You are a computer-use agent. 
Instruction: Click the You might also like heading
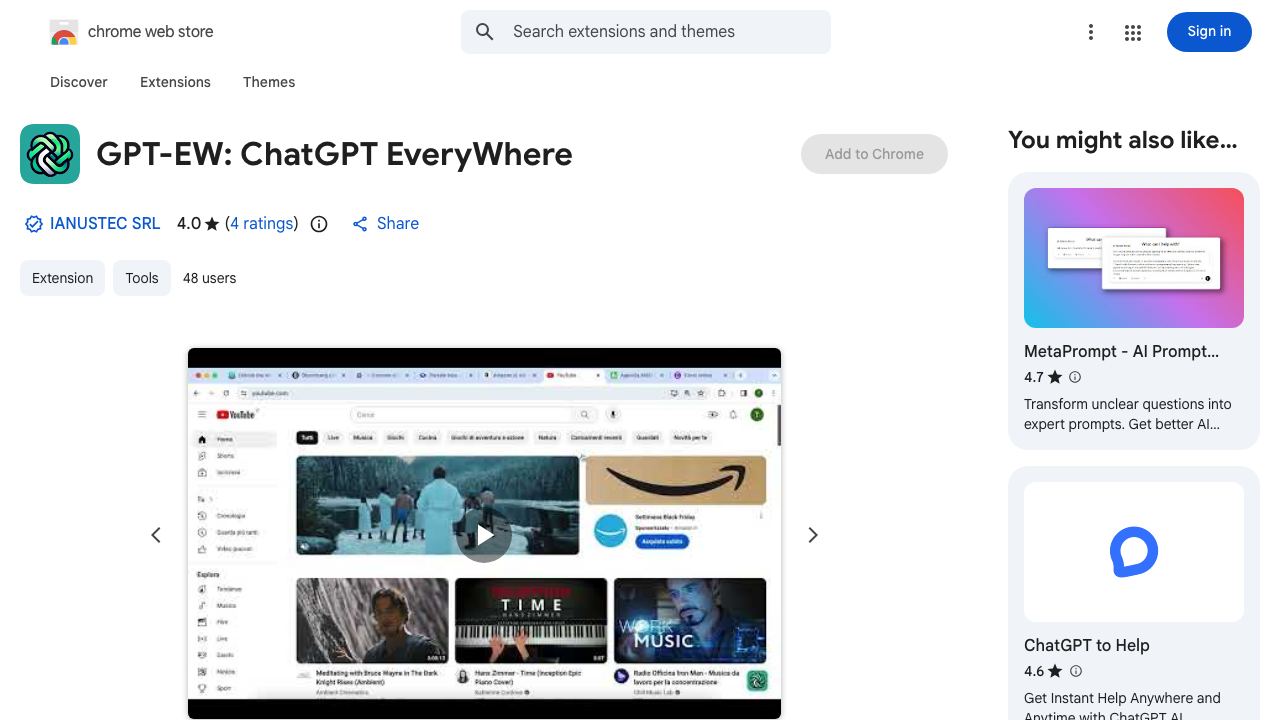[1122, 140]
